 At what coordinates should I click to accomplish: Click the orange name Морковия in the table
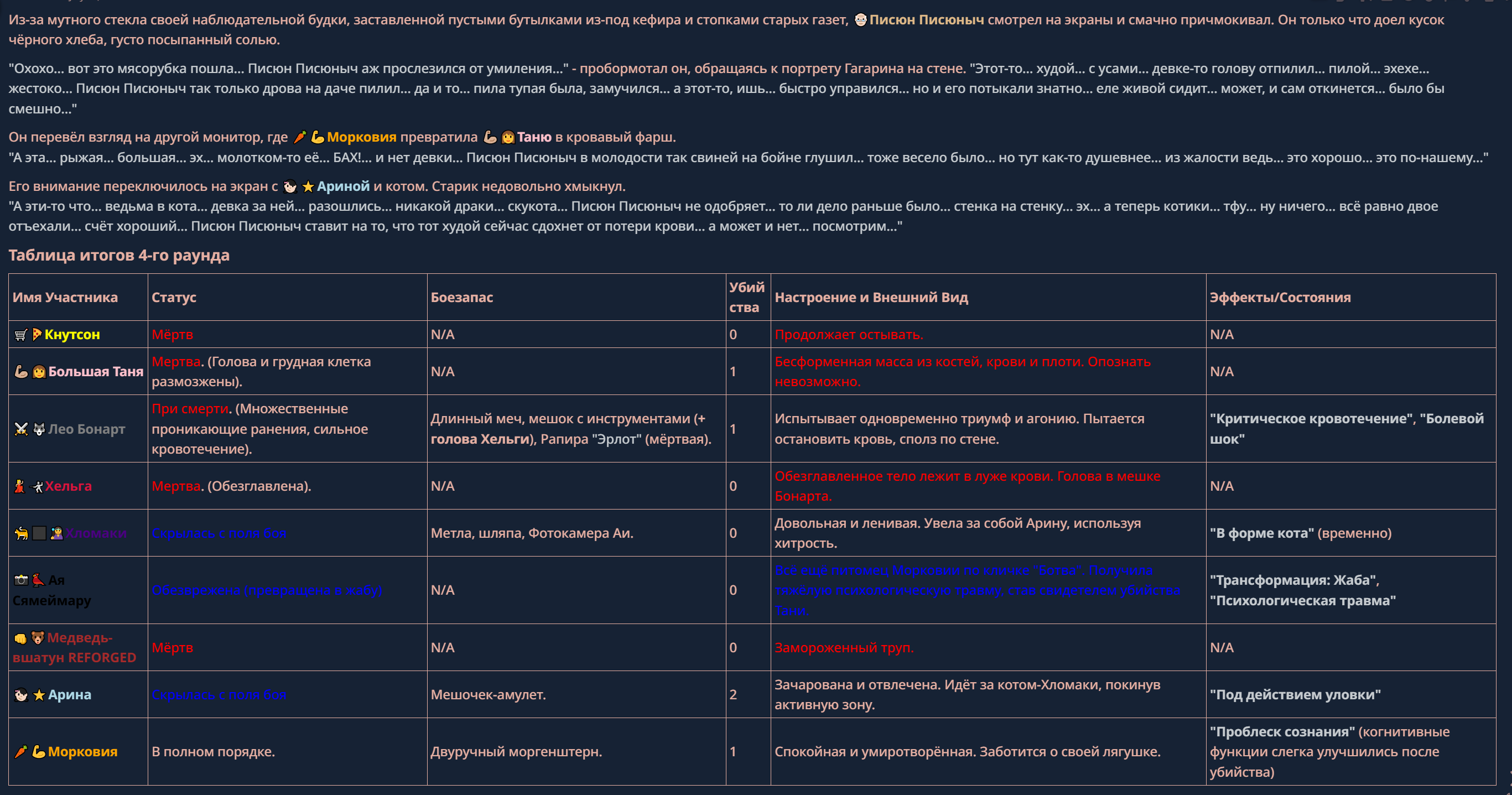(x=83, y=751)
